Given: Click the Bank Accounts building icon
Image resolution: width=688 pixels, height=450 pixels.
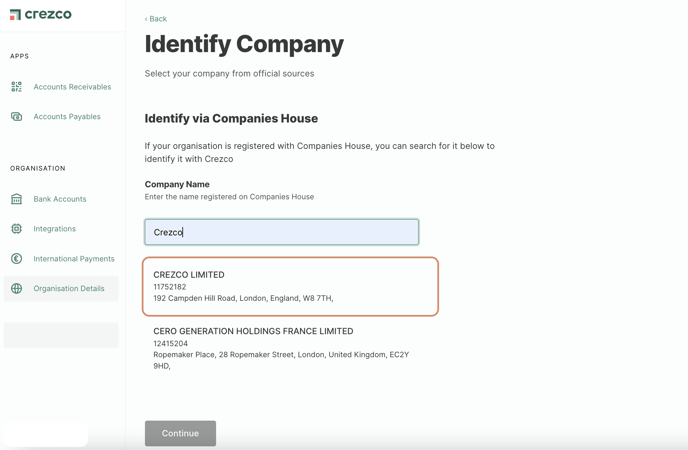Looking at the screenshot, I should 16,199.
